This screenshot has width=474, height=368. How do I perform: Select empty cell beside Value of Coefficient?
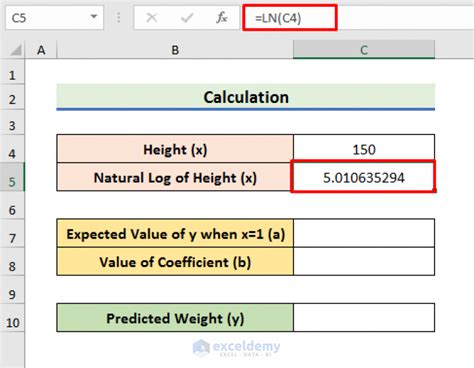364,261
